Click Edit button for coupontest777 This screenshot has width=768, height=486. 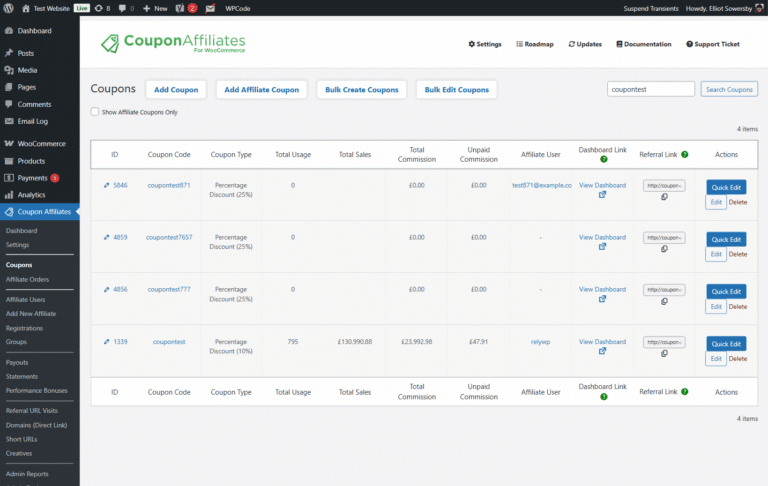click(716, 306)
